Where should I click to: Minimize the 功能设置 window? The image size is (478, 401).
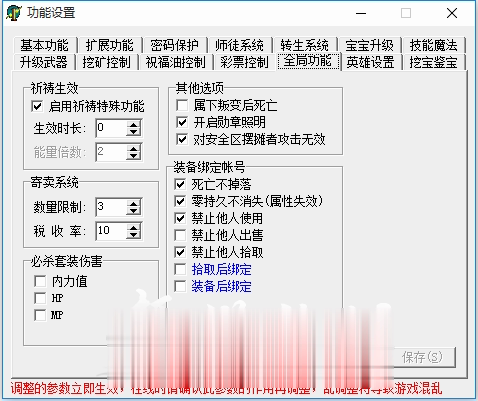point(361,13)
